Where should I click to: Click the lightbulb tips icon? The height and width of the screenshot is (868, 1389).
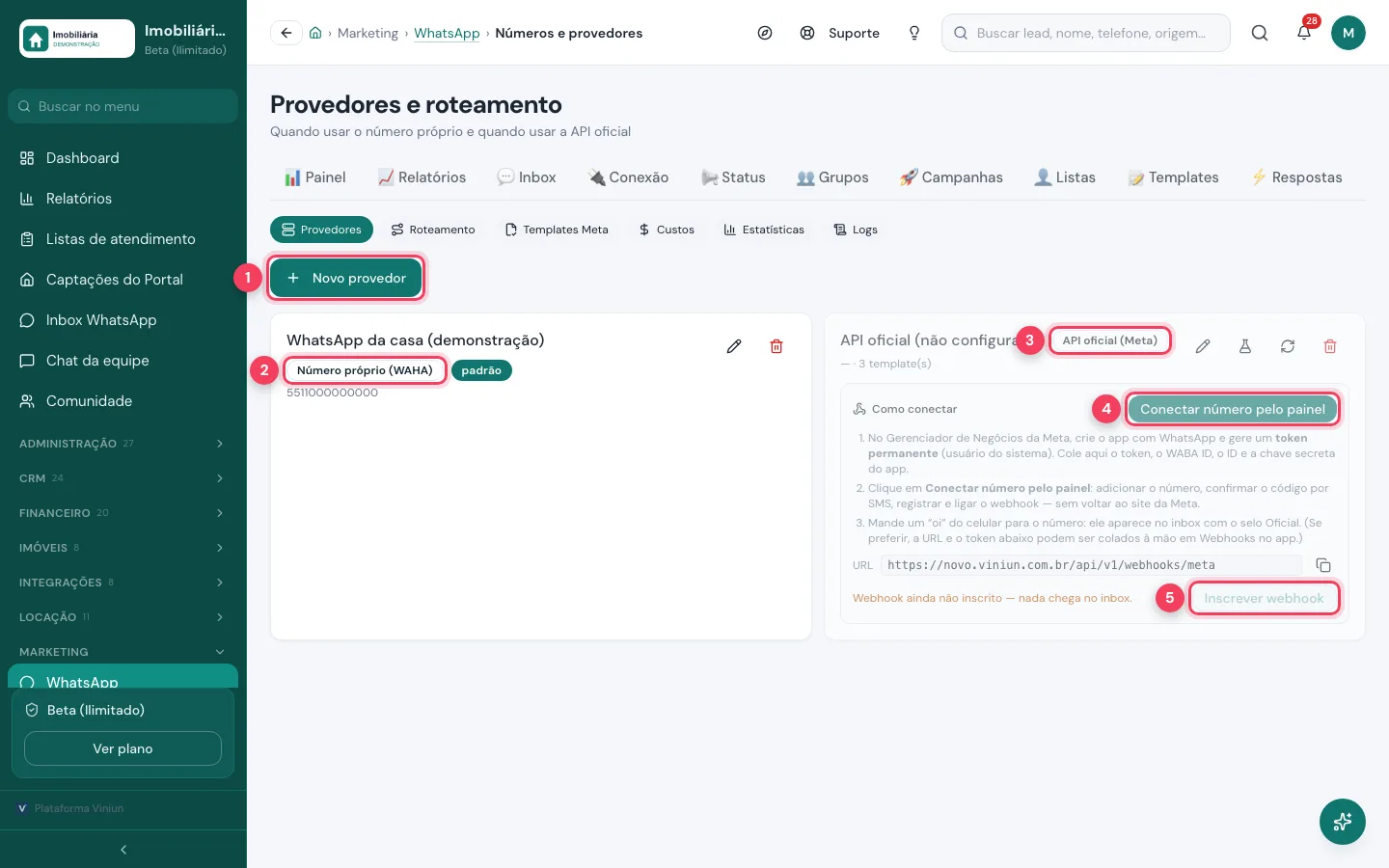click(914, 33)
